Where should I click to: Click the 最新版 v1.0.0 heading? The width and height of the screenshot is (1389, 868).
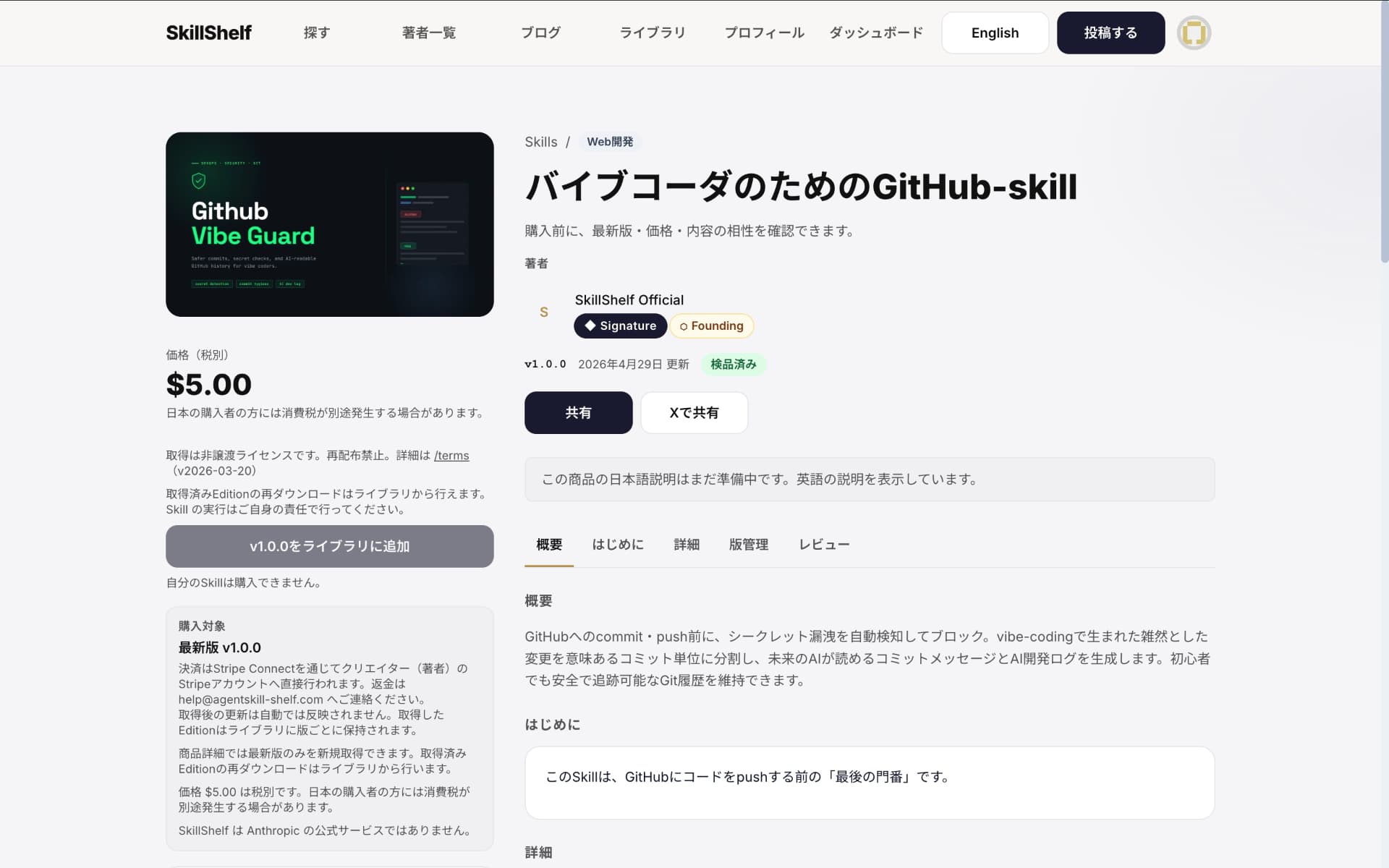coord(220,647)
